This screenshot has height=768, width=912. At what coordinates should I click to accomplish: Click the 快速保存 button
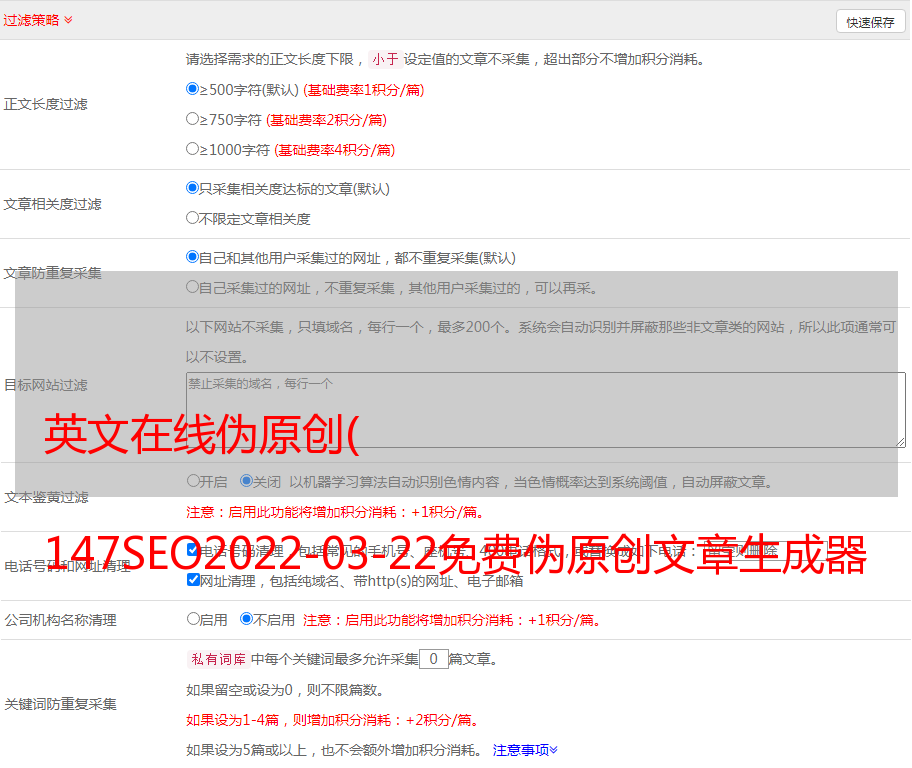[870, 22]
